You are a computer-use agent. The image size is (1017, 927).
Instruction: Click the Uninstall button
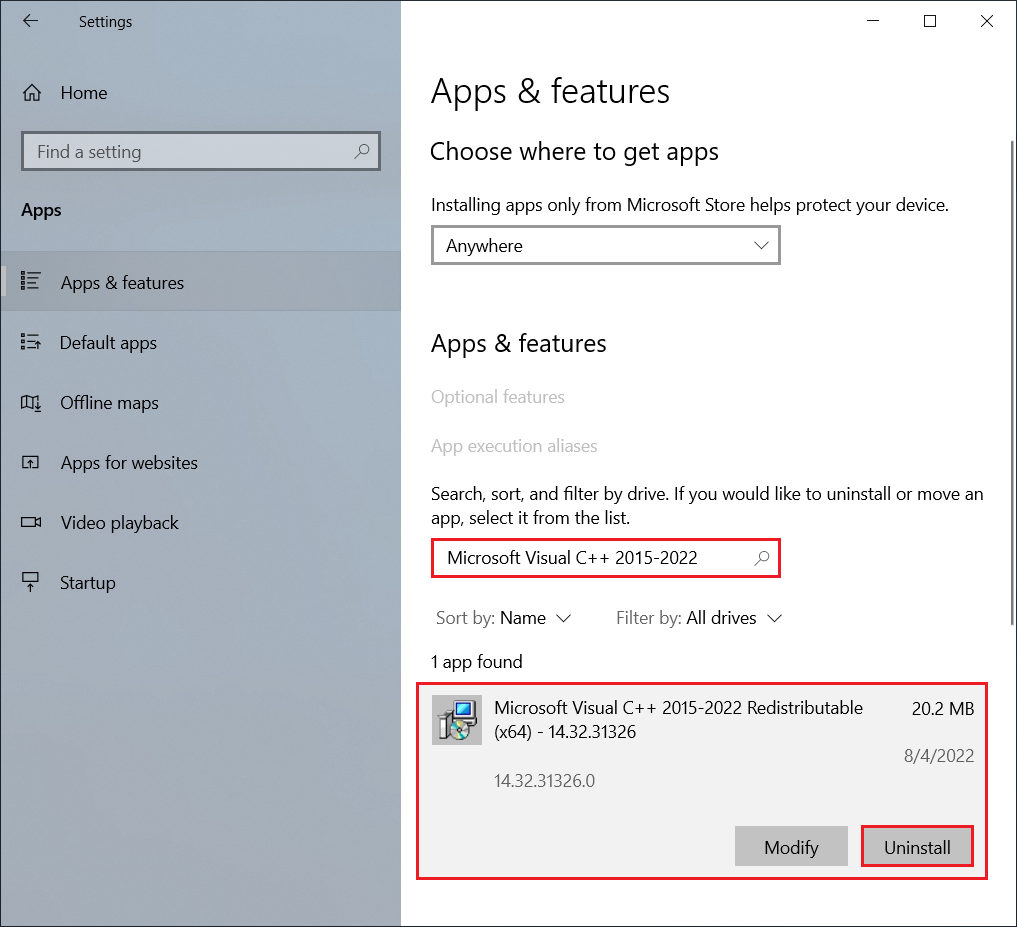[x=917, y=847]
